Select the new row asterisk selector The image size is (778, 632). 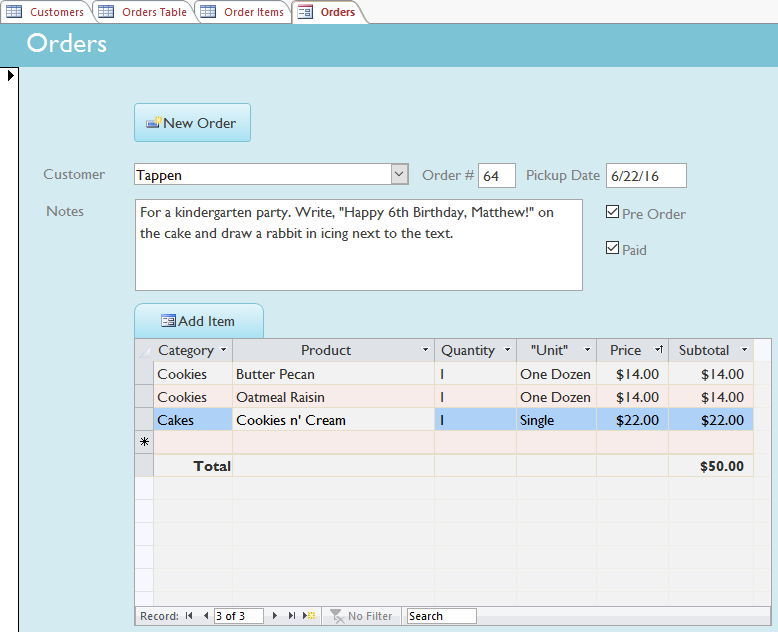[x=144, y=442]
